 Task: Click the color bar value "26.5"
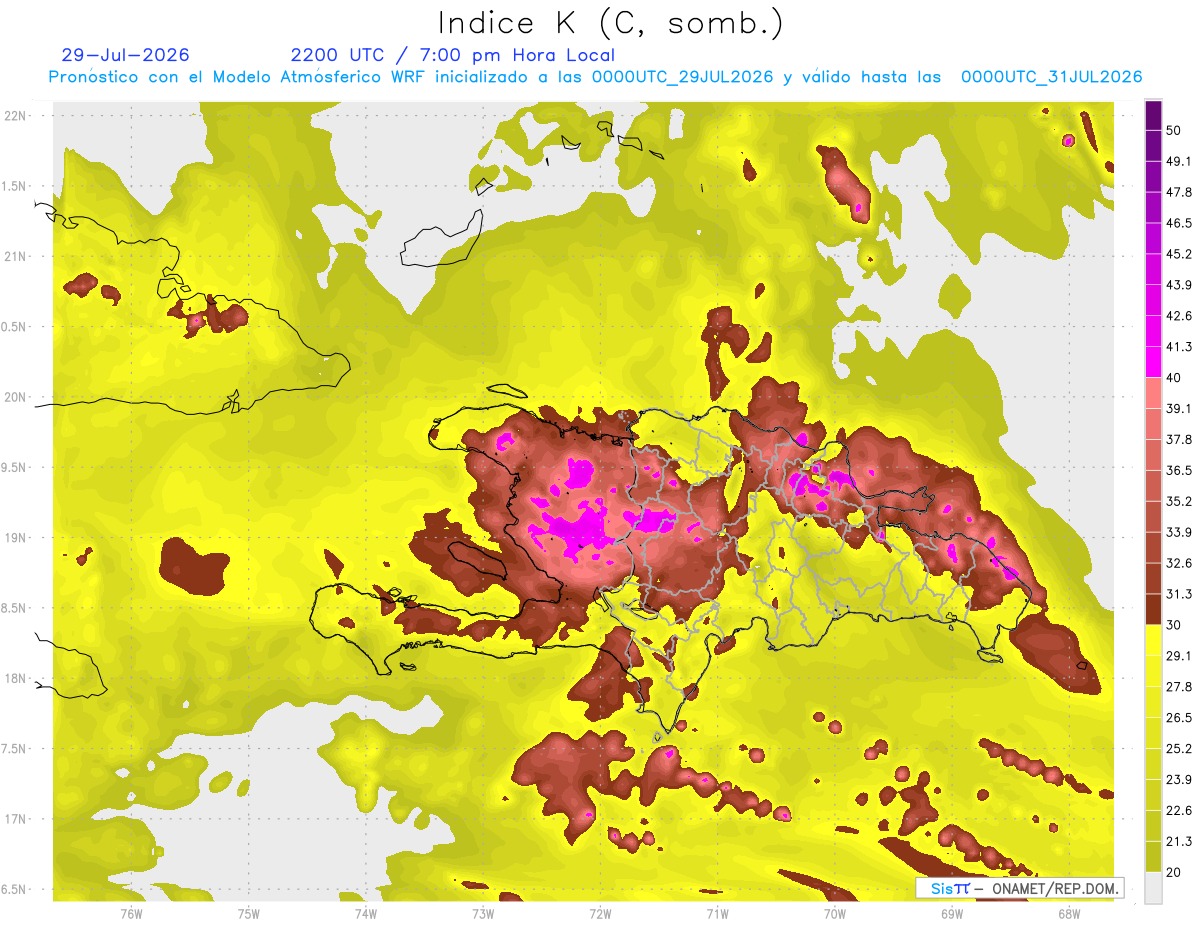click(x=1179, y=718)
